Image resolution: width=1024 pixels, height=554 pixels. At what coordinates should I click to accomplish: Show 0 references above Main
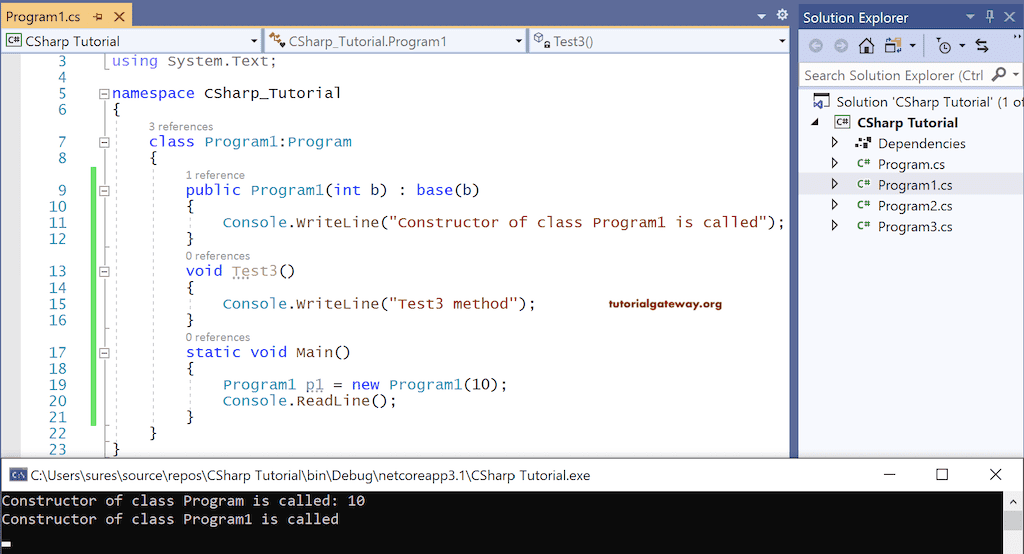pyautogui.click(x=217, y=337)
